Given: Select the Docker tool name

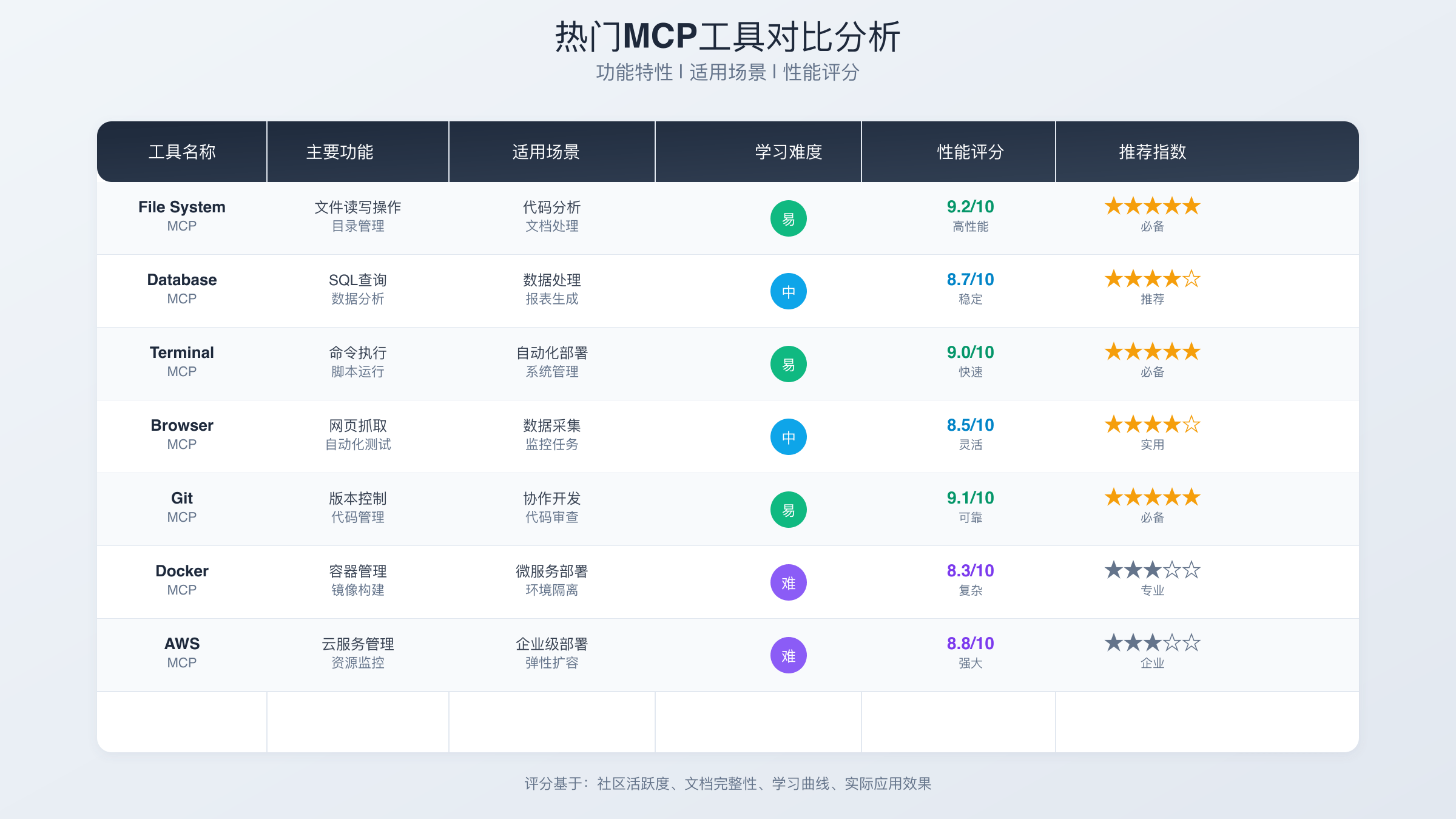Looking at the screenshot, I should tap(182, 571).
